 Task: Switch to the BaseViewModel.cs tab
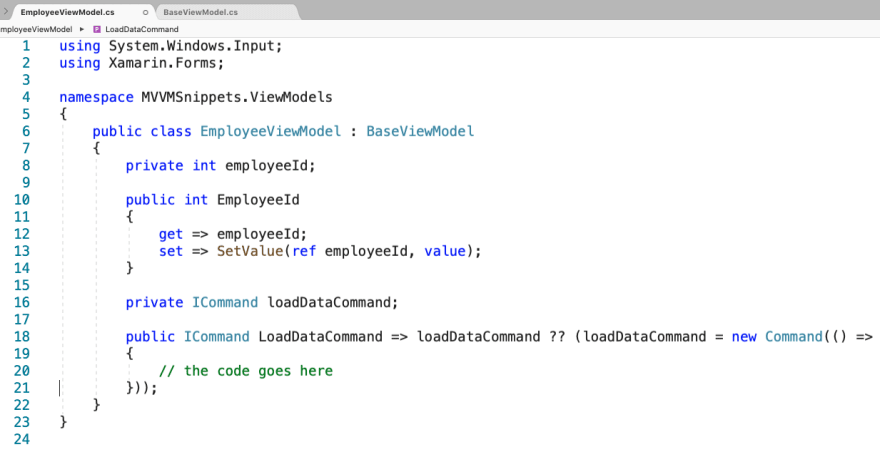pyautogui.click(x=200, y=12)
